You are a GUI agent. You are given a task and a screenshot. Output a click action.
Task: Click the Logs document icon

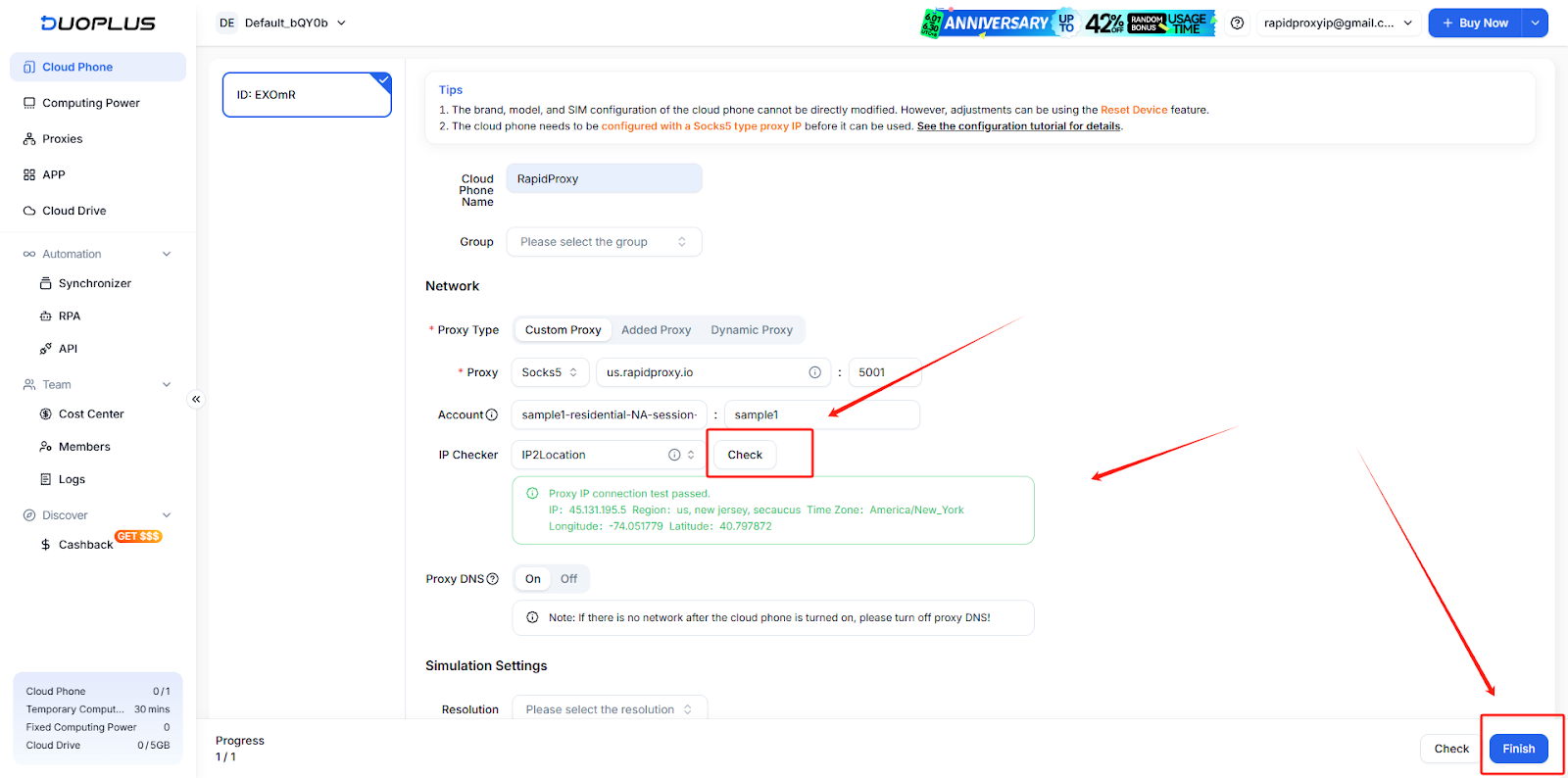pos(45,479)
